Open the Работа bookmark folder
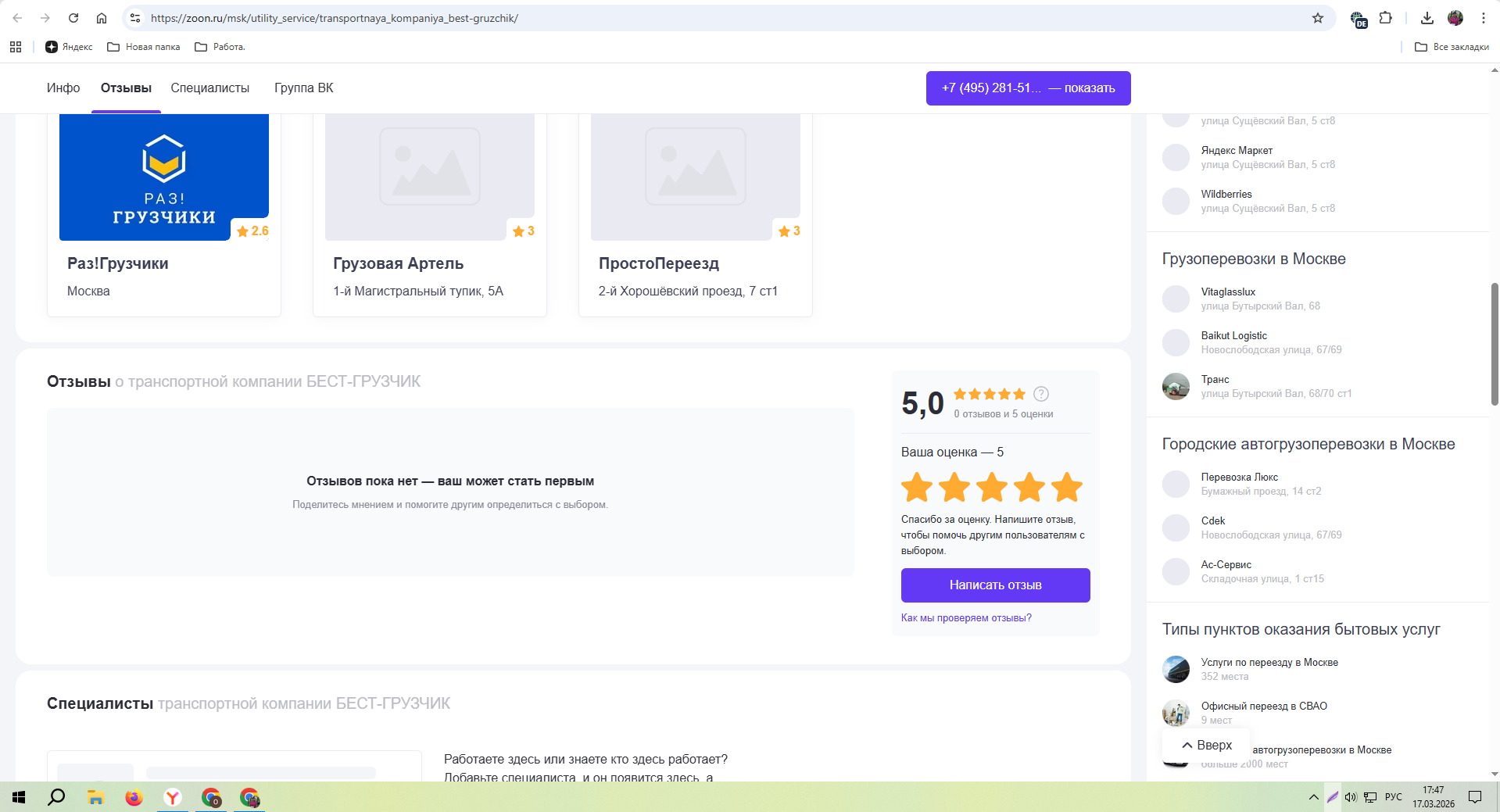The height and width of the screenshot is (812, 1500). 220,47
